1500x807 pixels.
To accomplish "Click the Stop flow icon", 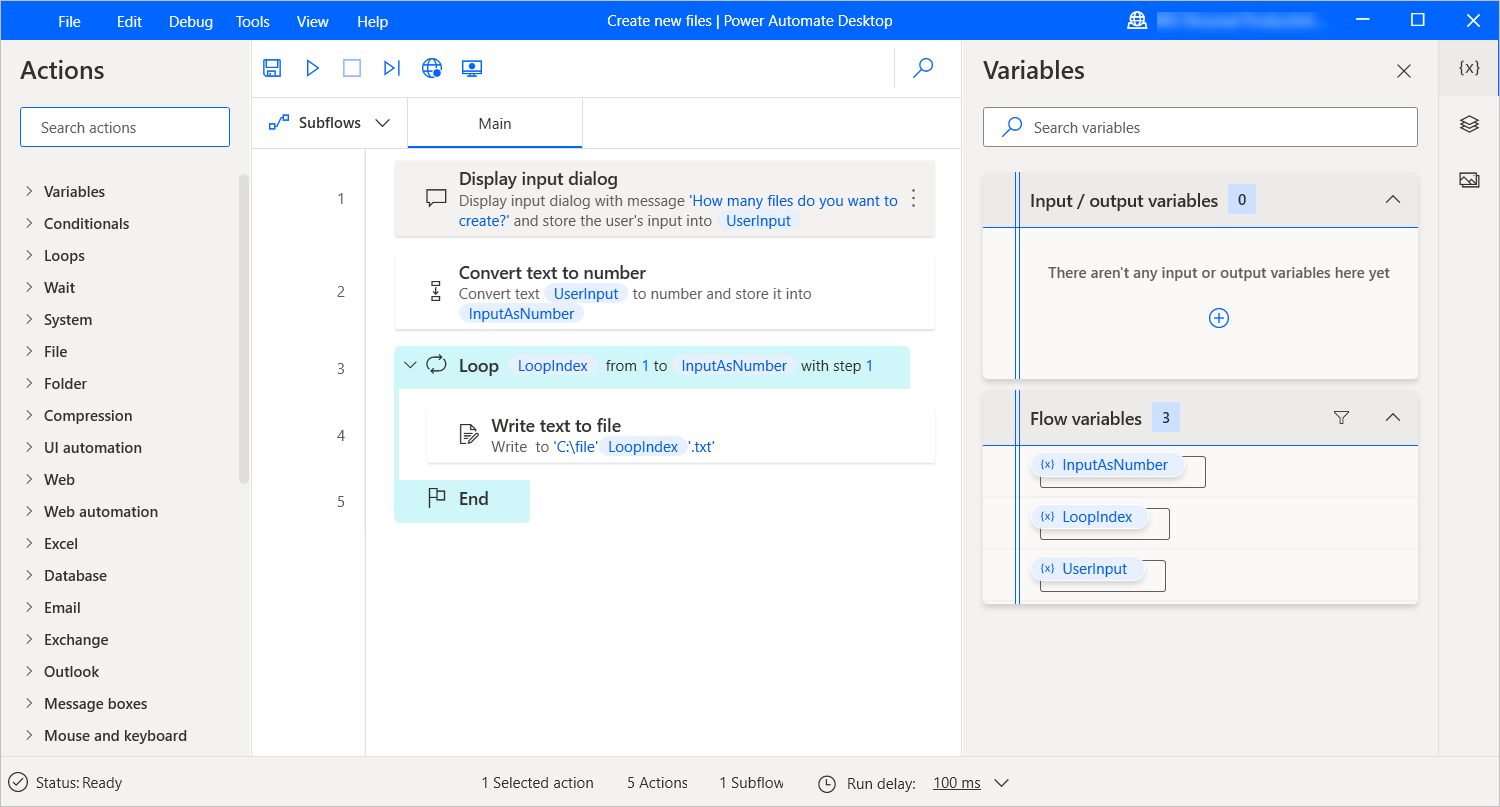I will pyautogui.click(x=352, y=68).
